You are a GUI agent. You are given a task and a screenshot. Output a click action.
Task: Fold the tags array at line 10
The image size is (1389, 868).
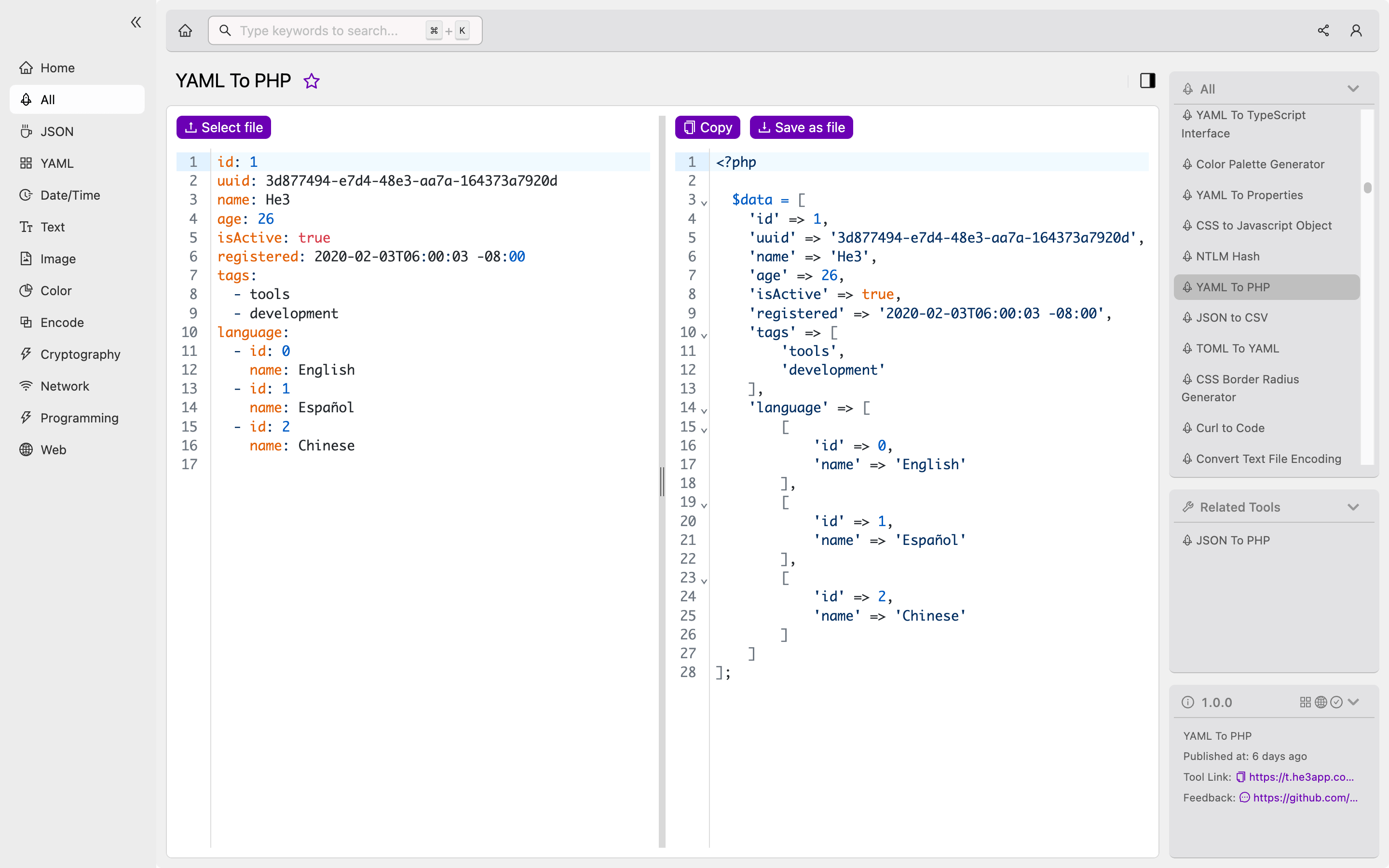coord(704,335)
